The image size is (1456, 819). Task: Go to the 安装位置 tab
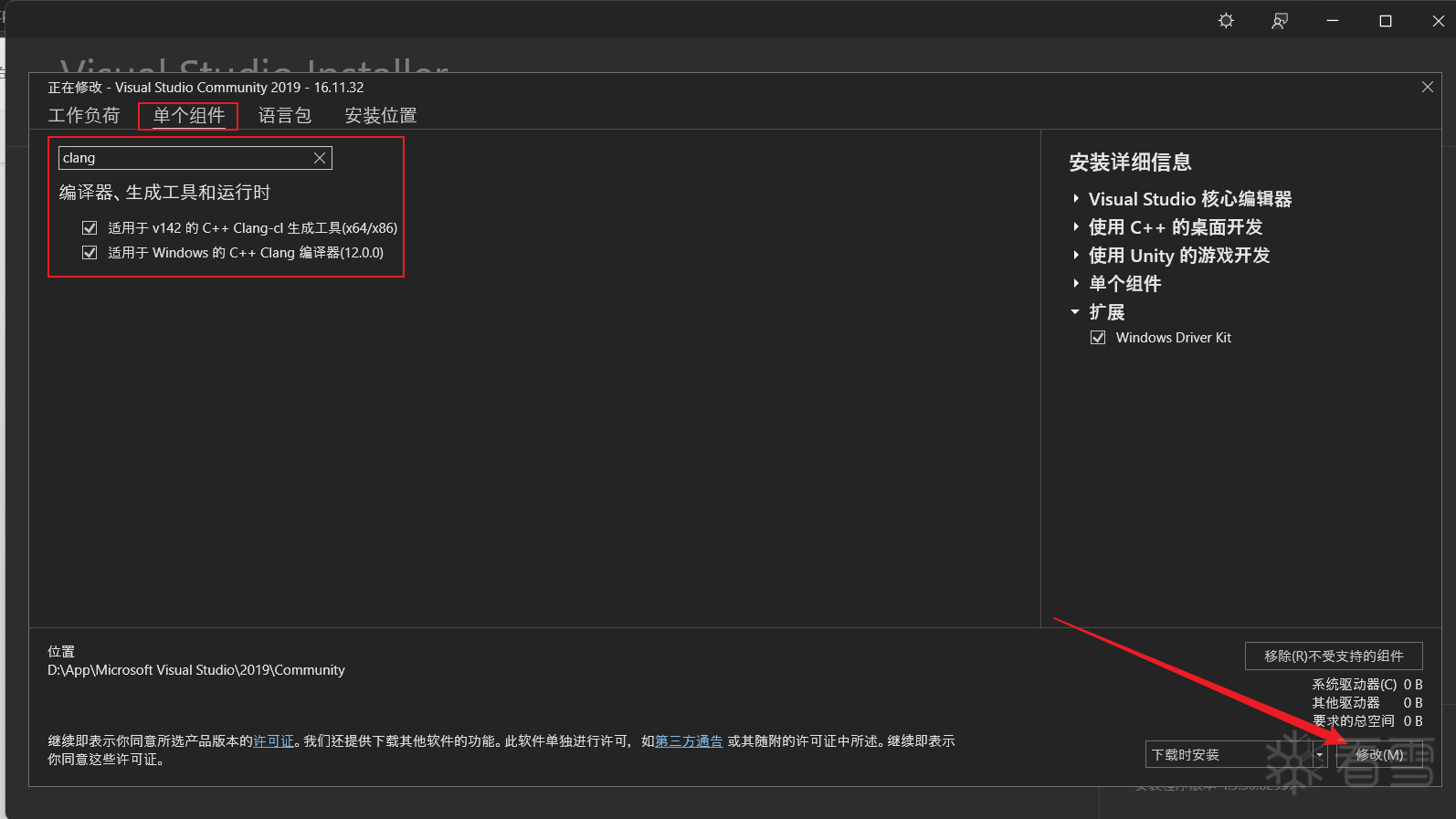pyautogui.click(x=381, y=116)
